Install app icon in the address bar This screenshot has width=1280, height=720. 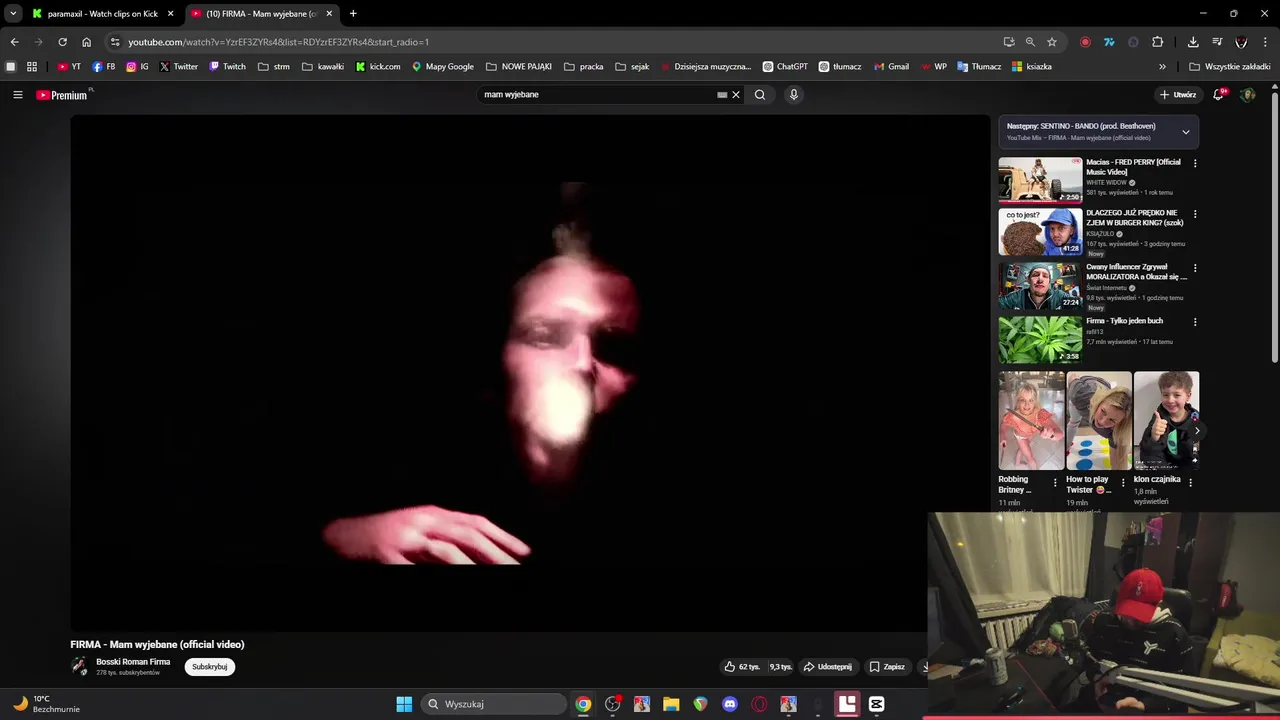[1009, 42]
